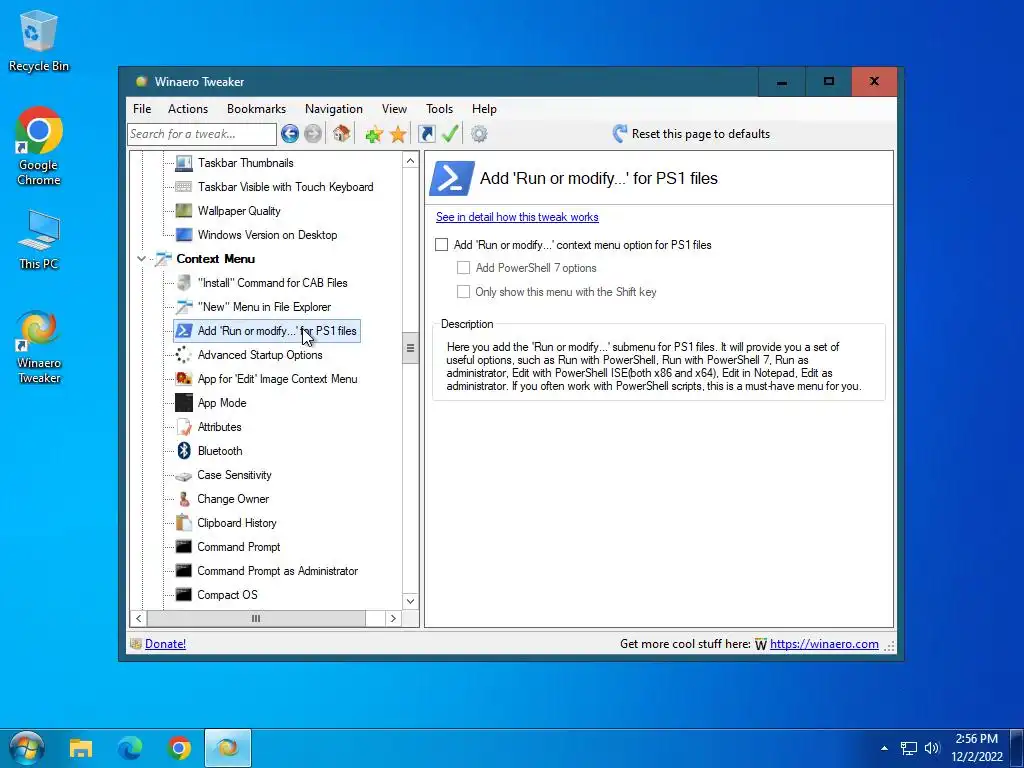Launch Microsoft Edge from the taskbar
Viewport: 1024px width, 768px height.
tap(129, 748)
